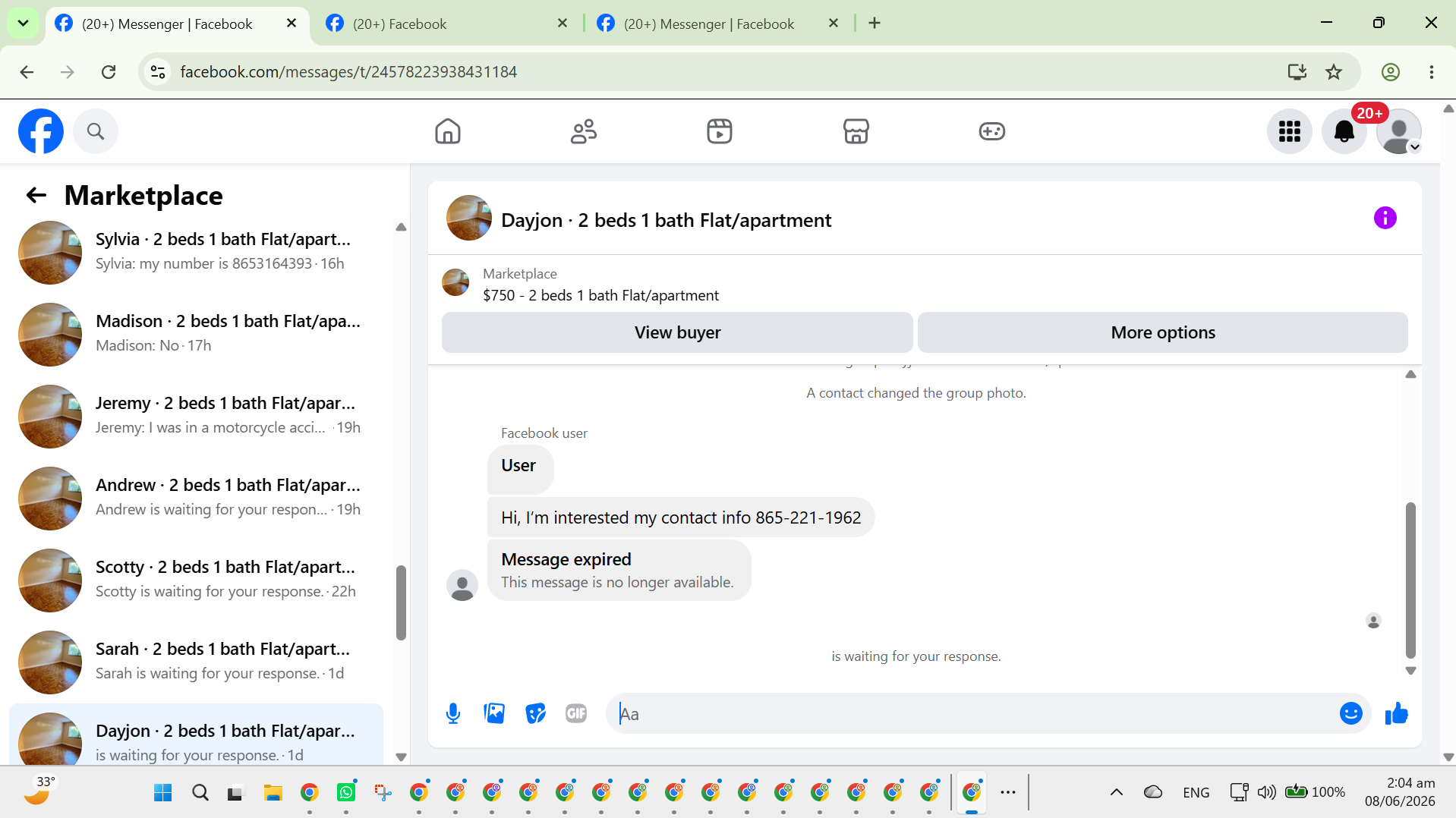Viewport: 1456px width, 818px height.
Task: Click the chat messages scrollbar thumb
Action: [x=1410, y=580]
